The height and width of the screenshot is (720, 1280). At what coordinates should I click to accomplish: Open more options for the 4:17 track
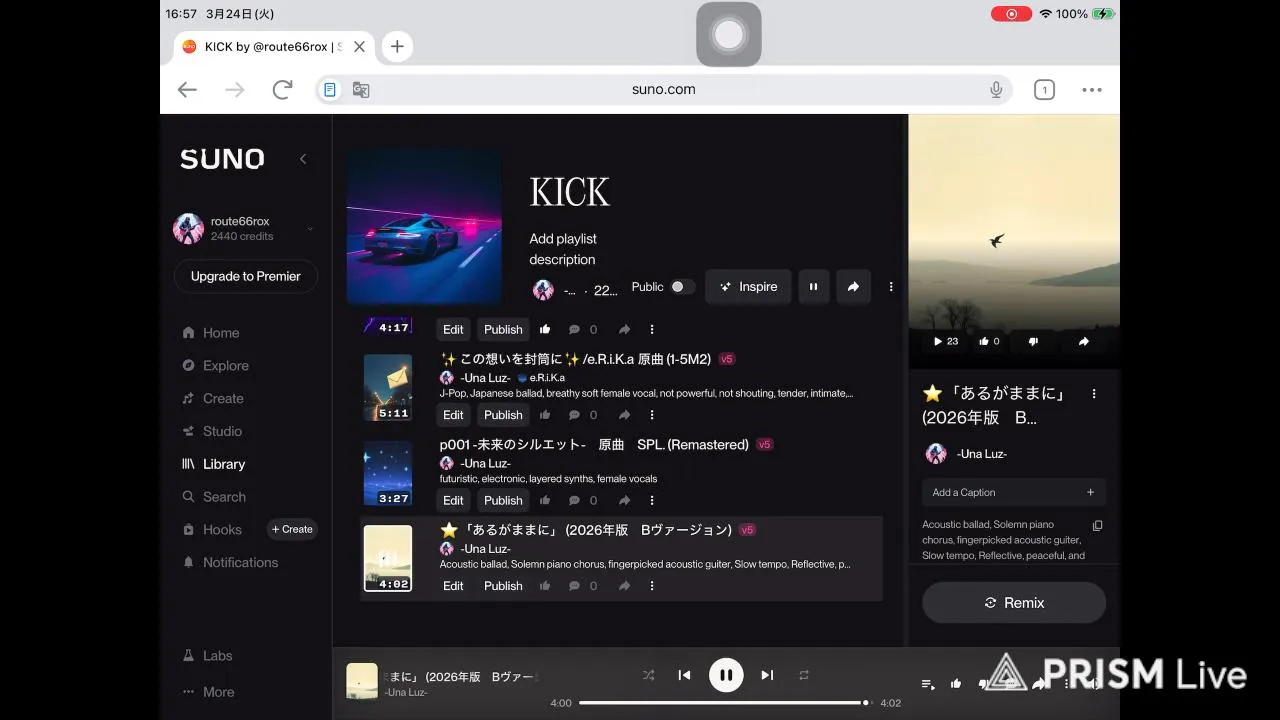click(x=652, y=329)
